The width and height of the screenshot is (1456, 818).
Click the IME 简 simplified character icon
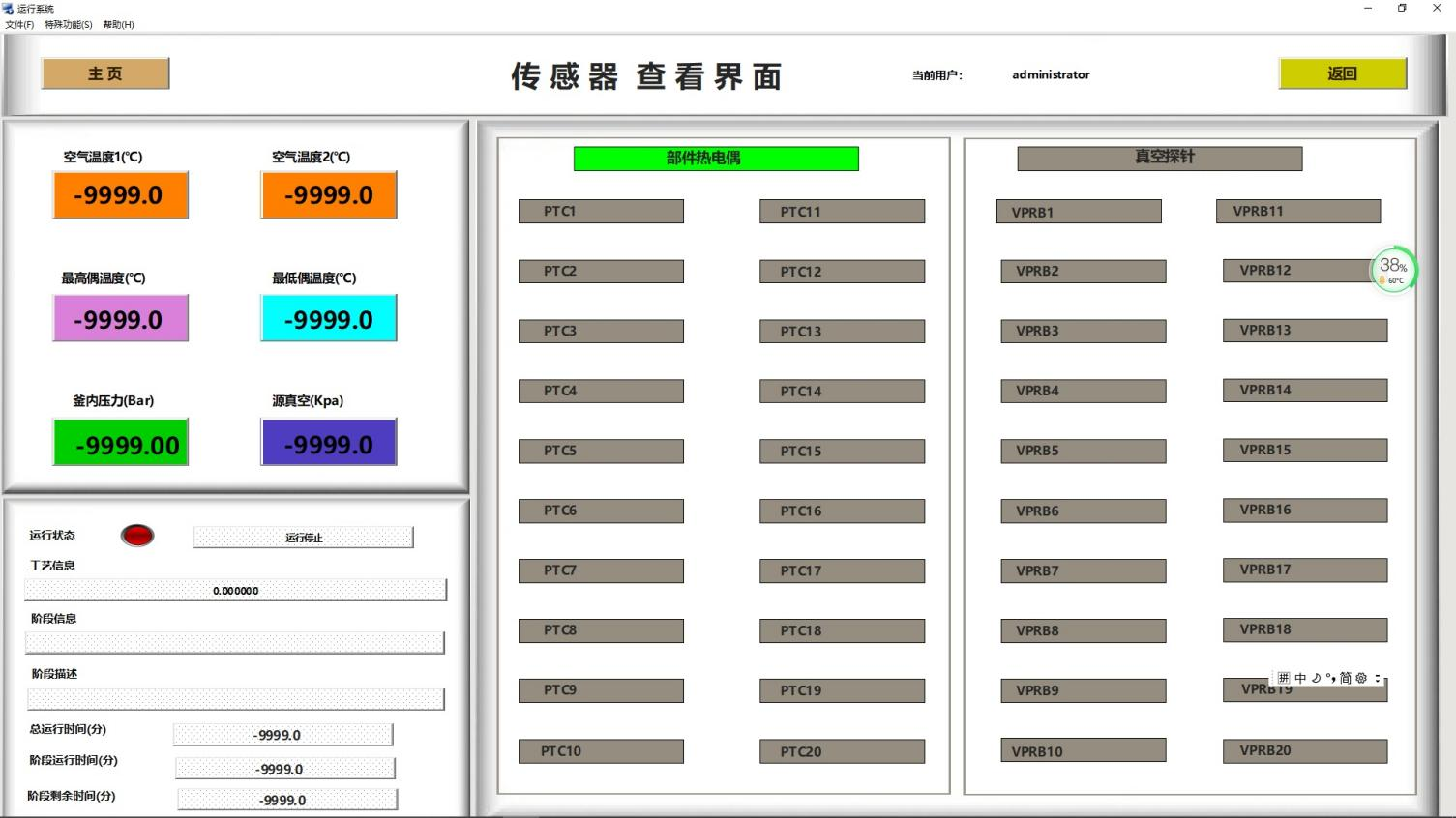[1345, 678]
